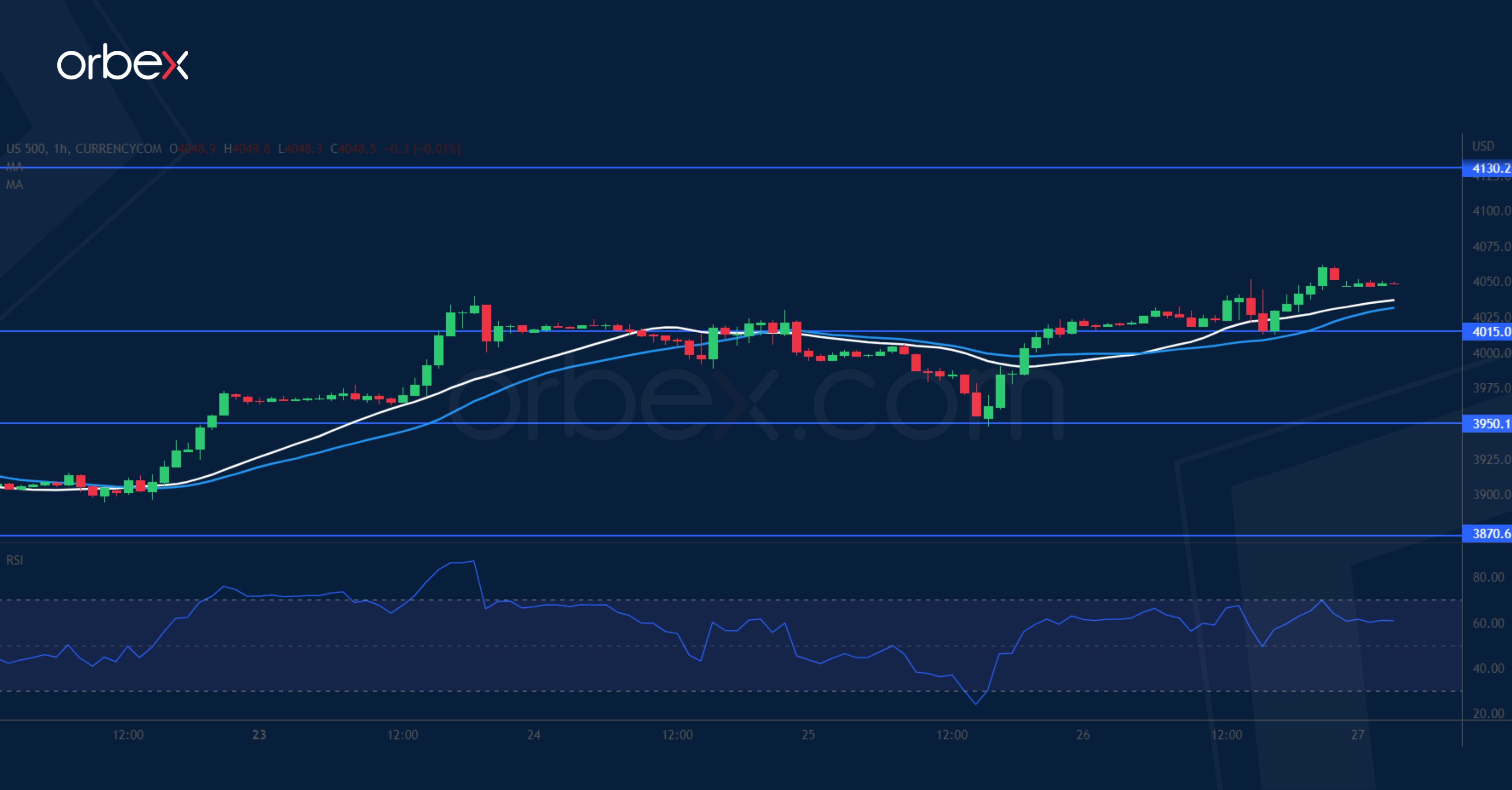Click the RSI indicator label

[x=15, y=560]
